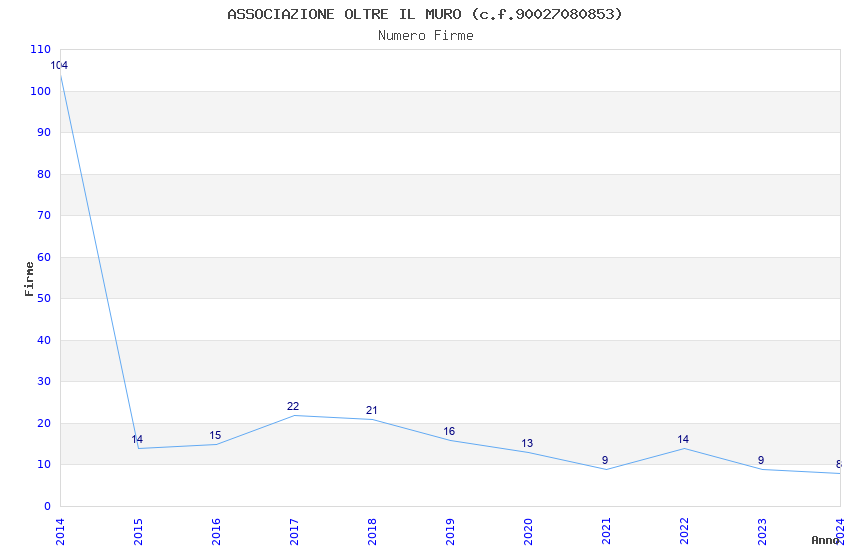Select the data label 16 above 2019
This screenshot has height=550, width=850.
coord(449,431)
